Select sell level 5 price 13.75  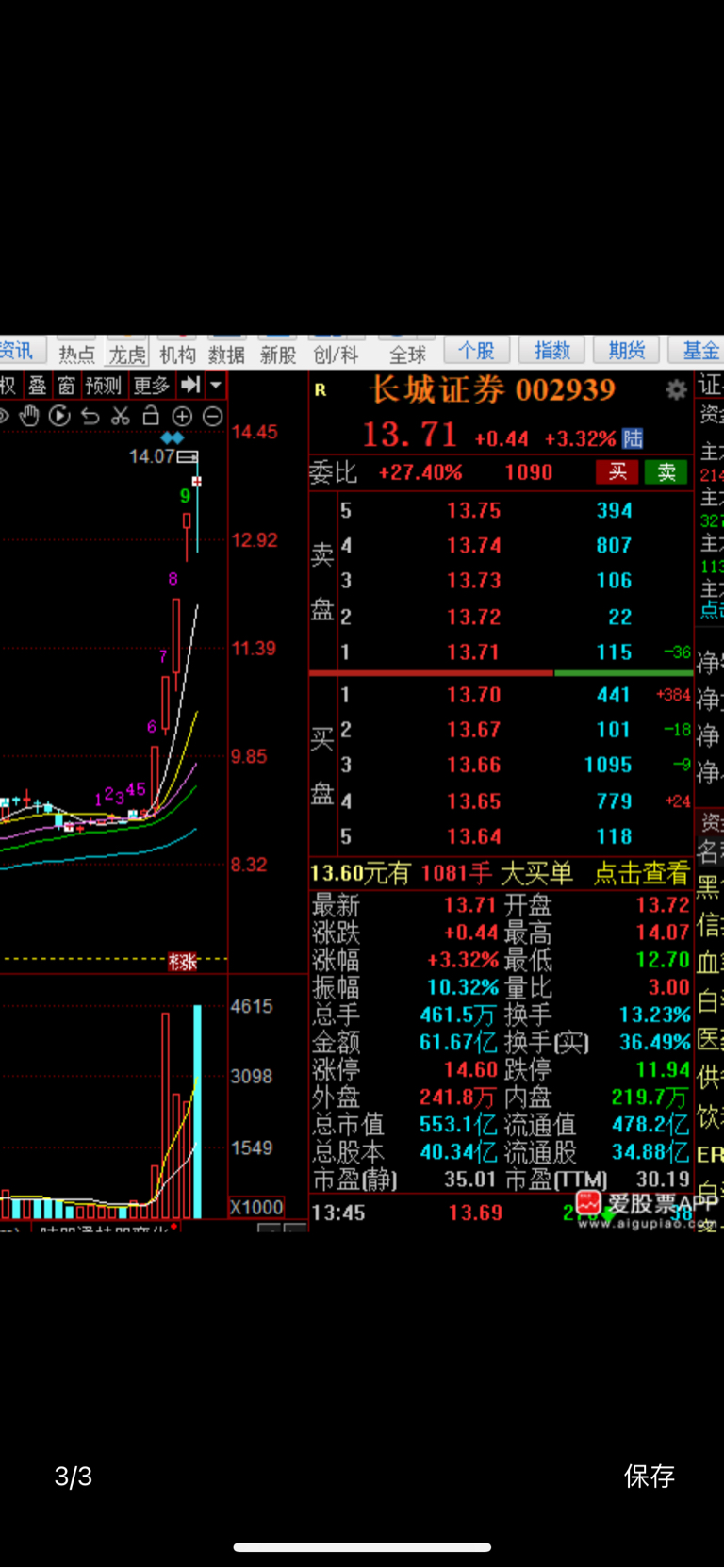473,510
